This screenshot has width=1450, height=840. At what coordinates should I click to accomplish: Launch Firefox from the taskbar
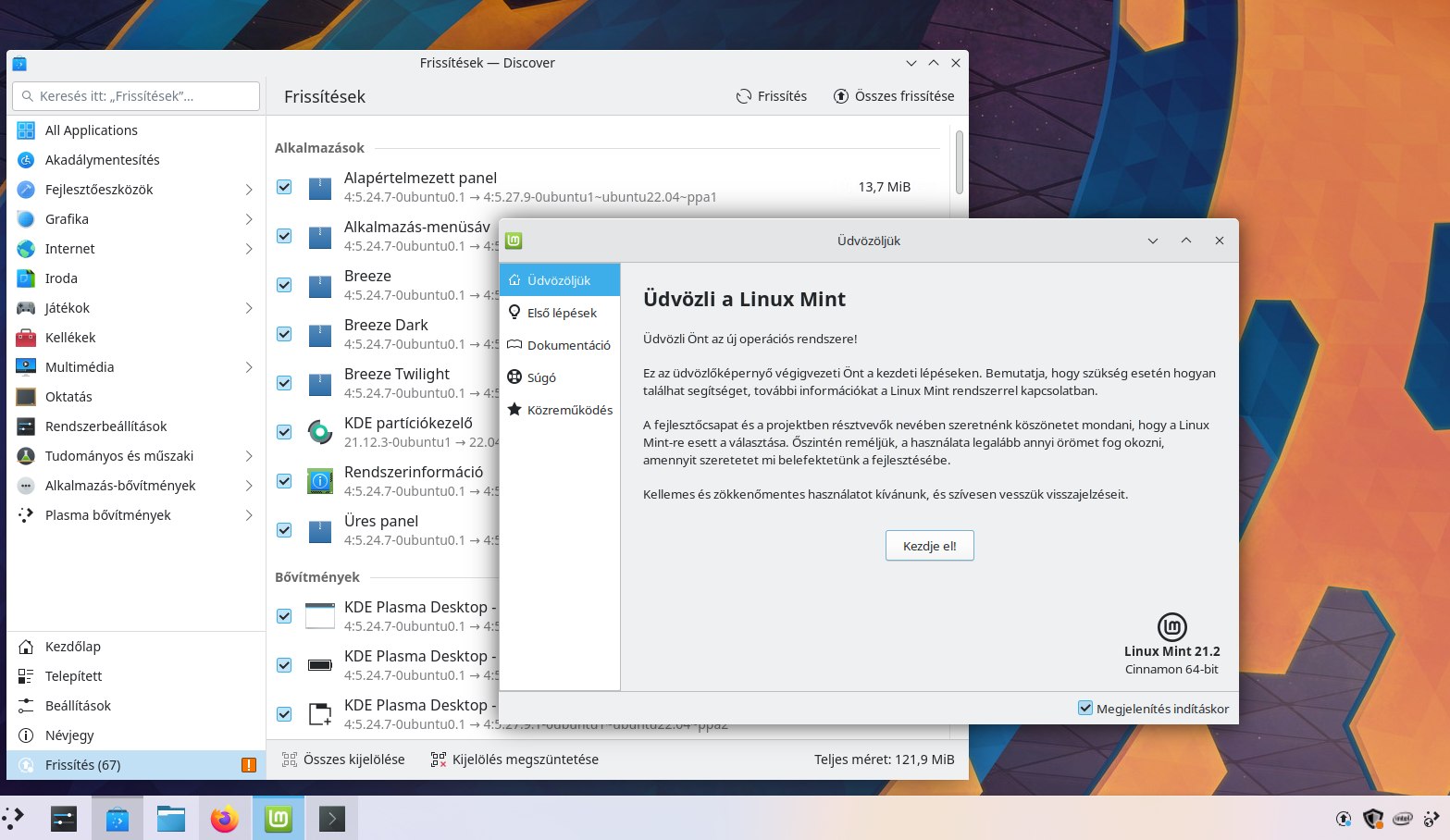pos(225,819)
